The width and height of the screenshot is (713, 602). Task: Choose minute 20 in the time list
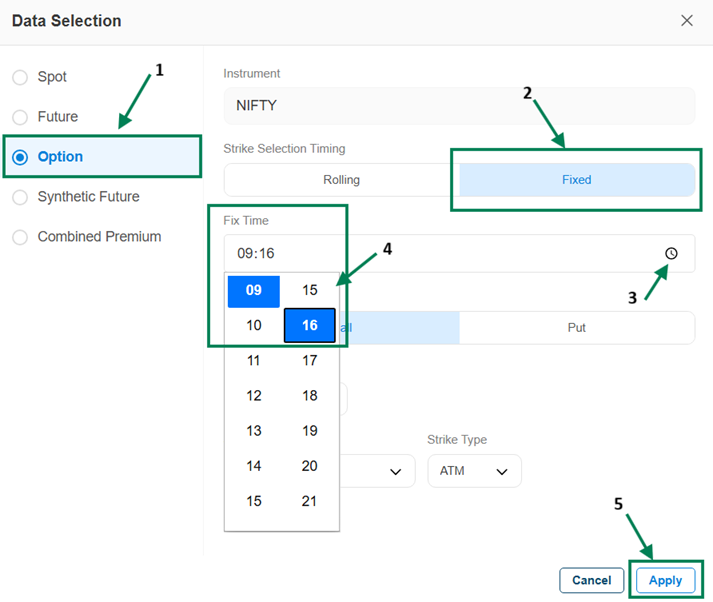point(310,466)
